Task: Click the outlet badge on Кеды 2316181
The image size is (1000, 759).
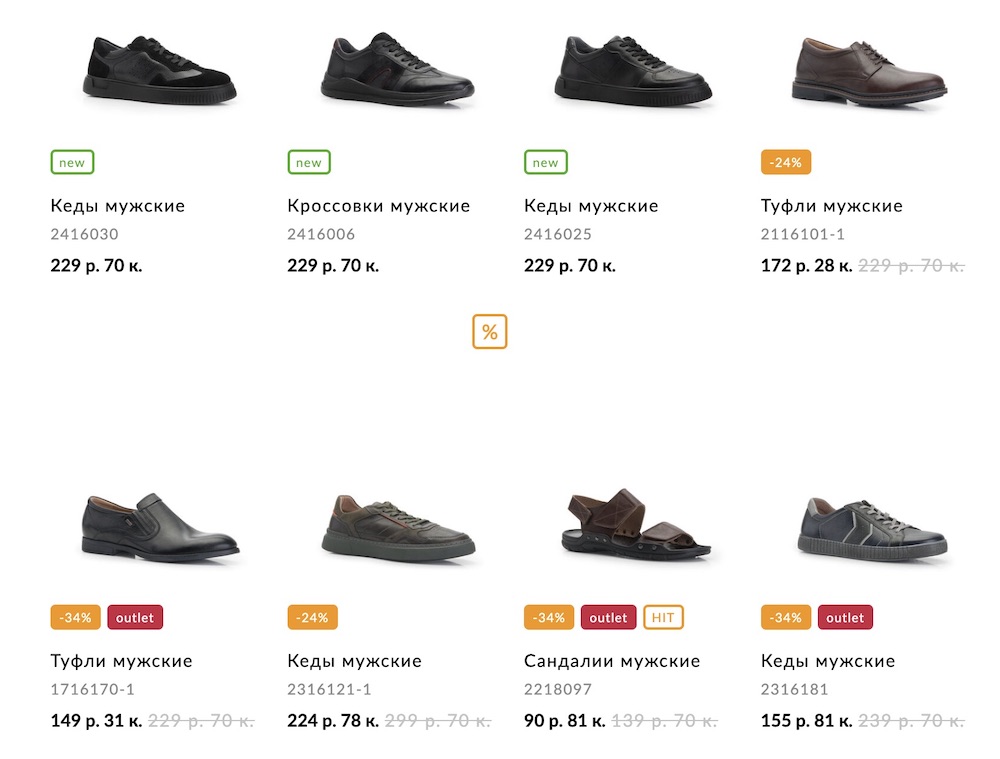Action: 845,617
